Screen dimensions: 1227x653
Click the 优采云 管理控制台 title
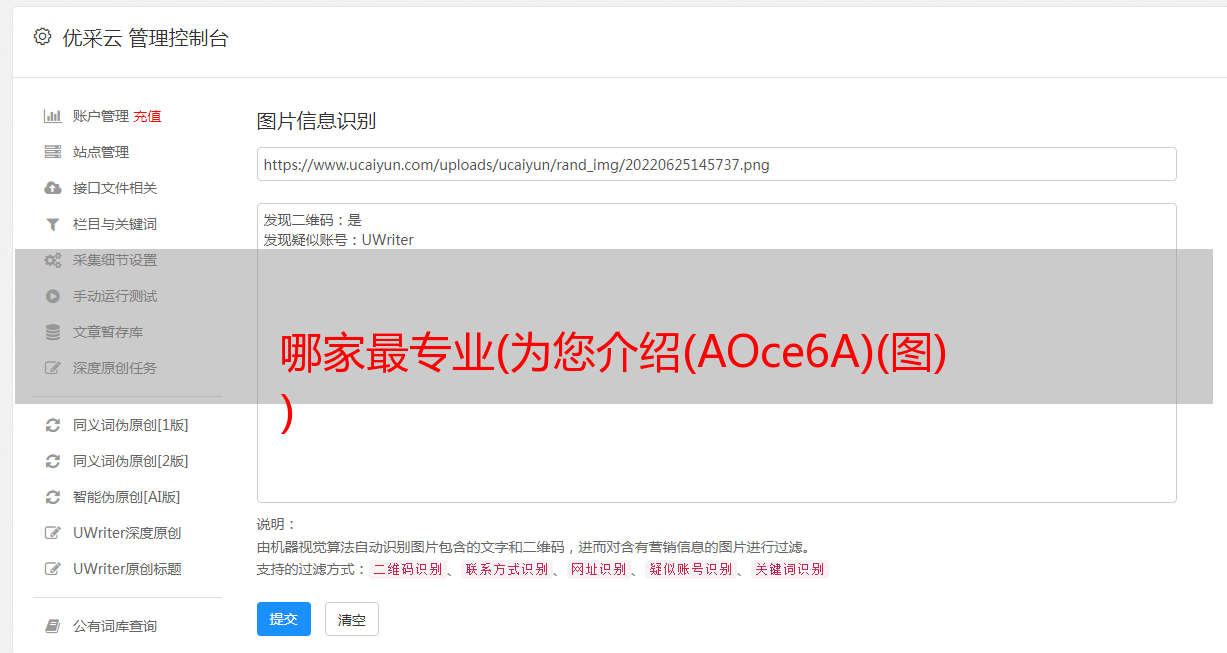click(x=145, y=38)
